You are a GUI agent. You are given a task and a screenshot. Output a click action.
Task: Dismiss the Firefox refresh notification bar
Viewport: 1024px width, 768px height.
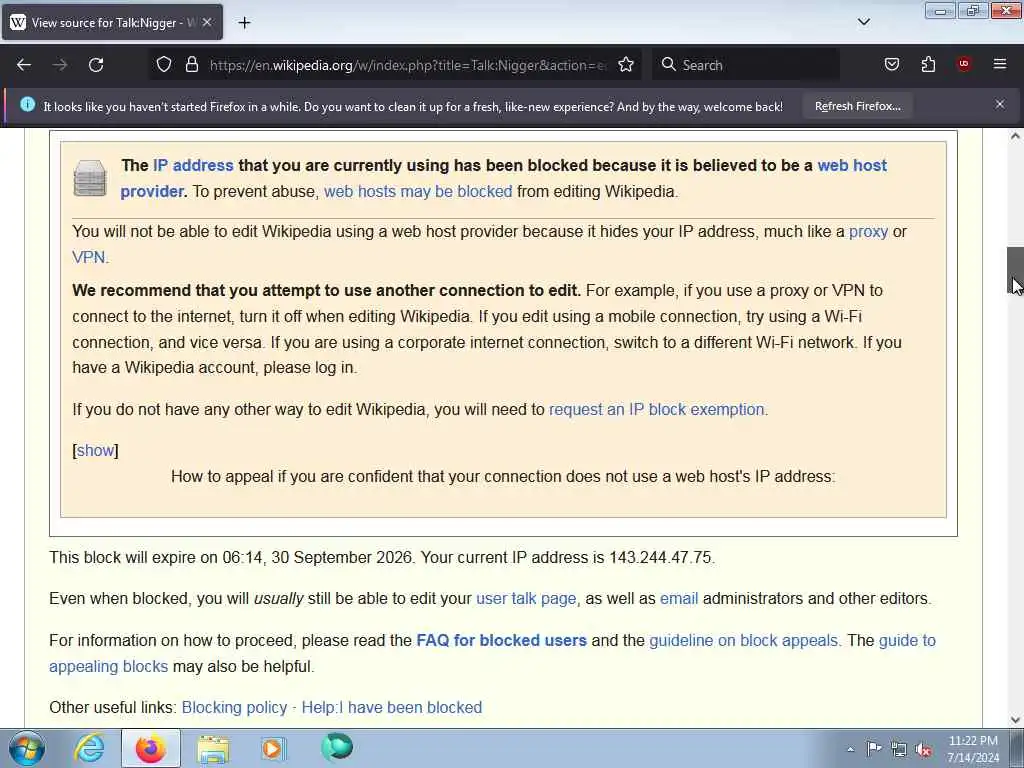1000,104
